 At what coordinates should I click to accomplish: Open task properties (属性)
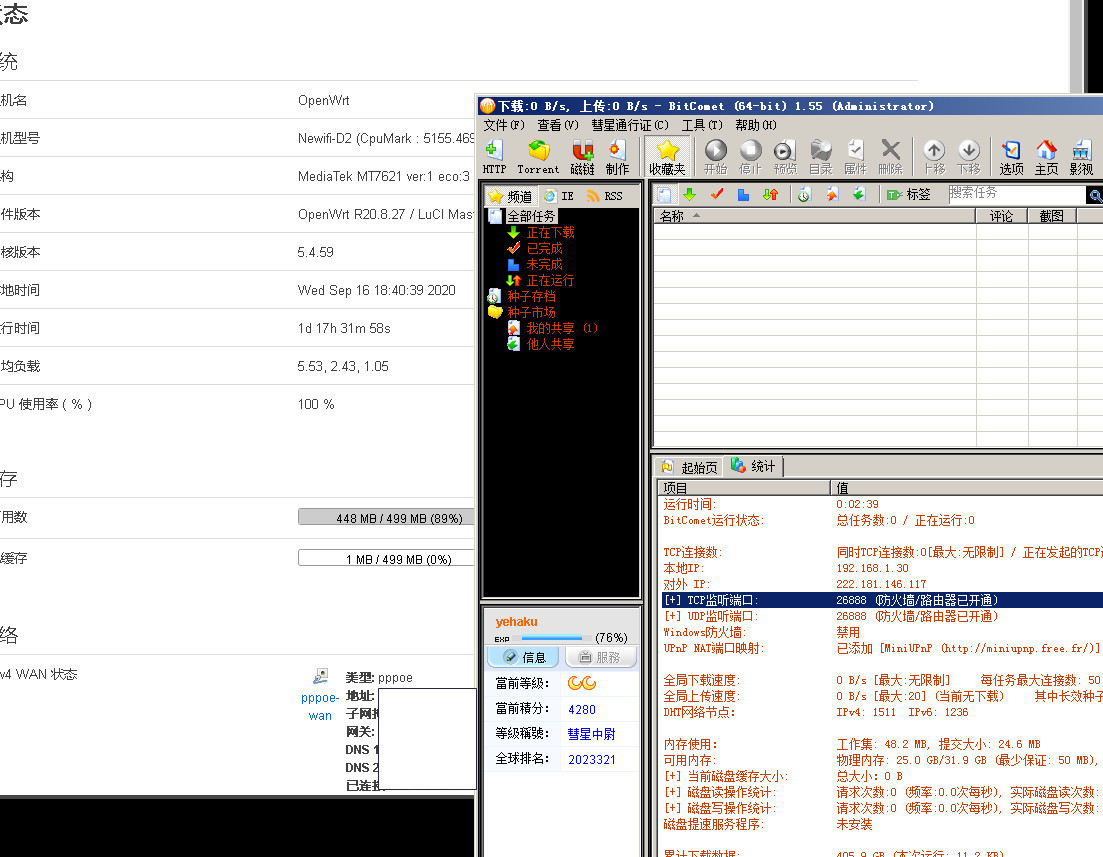855,156
